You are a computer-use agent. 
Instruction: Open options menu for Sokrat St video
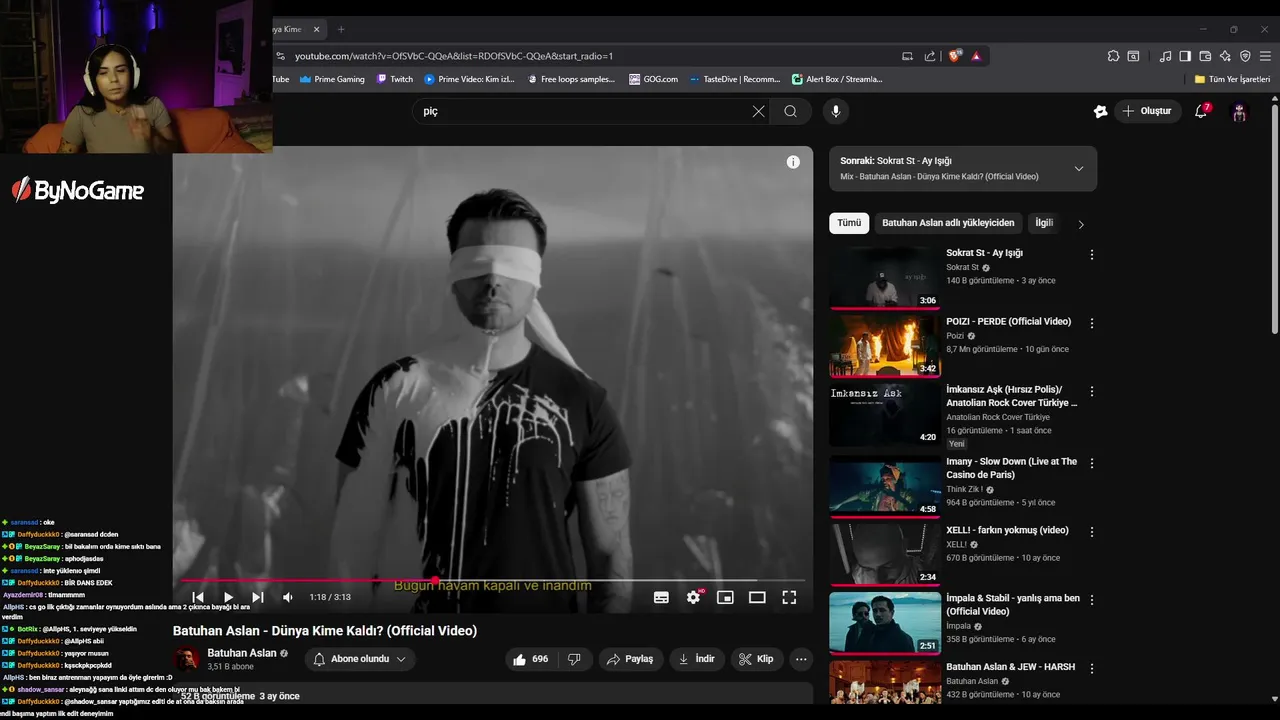tap(1092, 255)
